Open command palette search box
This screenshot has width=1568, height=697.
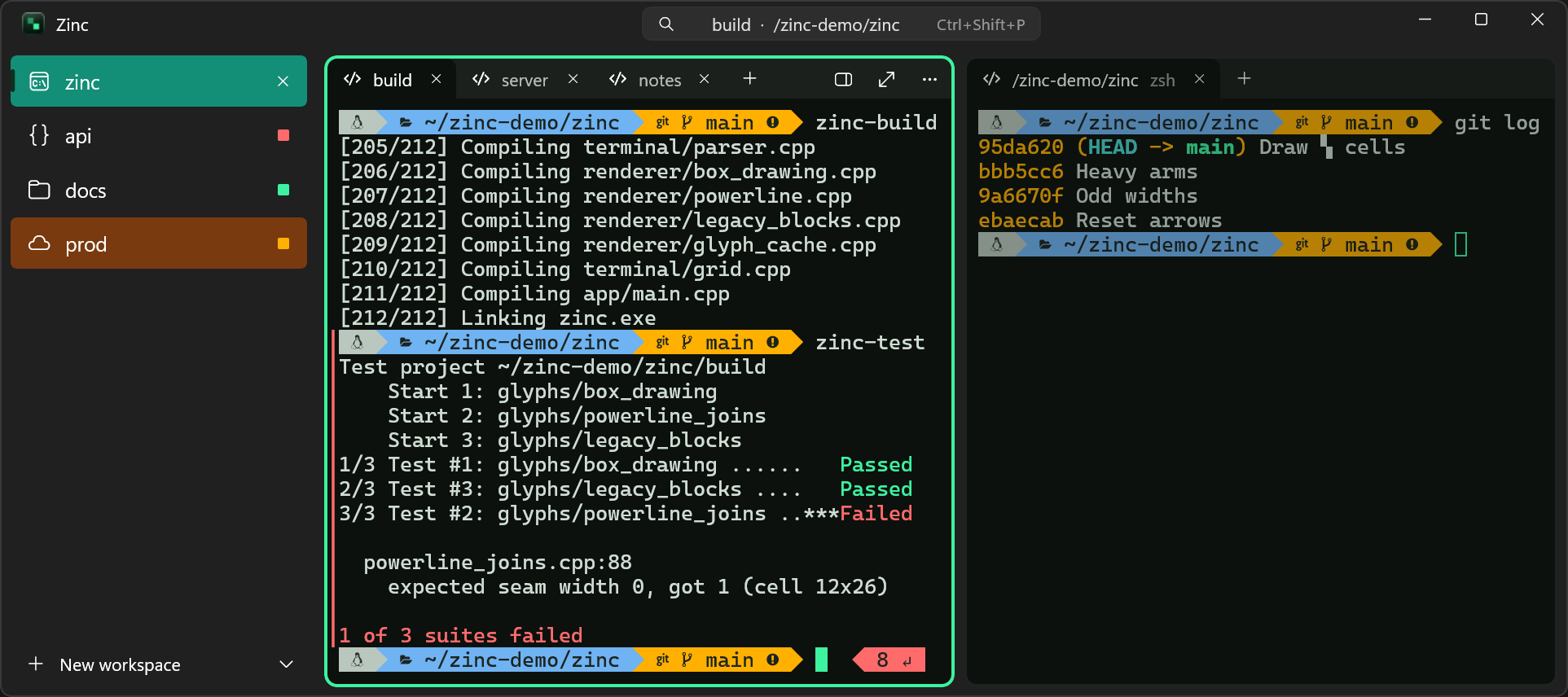pyautogui.click(x=841, y=24)
